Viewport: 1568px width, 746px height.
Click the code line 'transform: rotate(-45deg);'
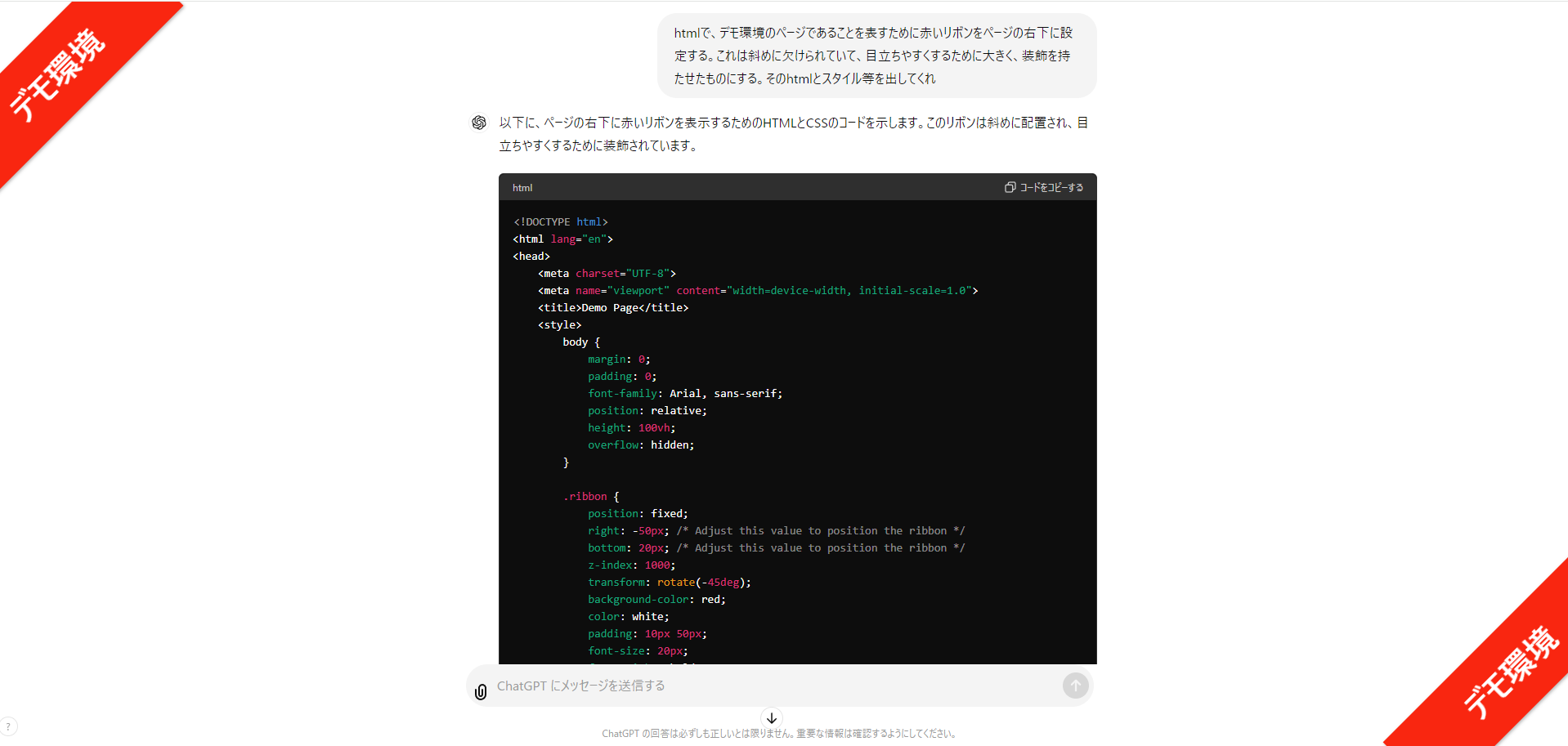pos(670,583)
